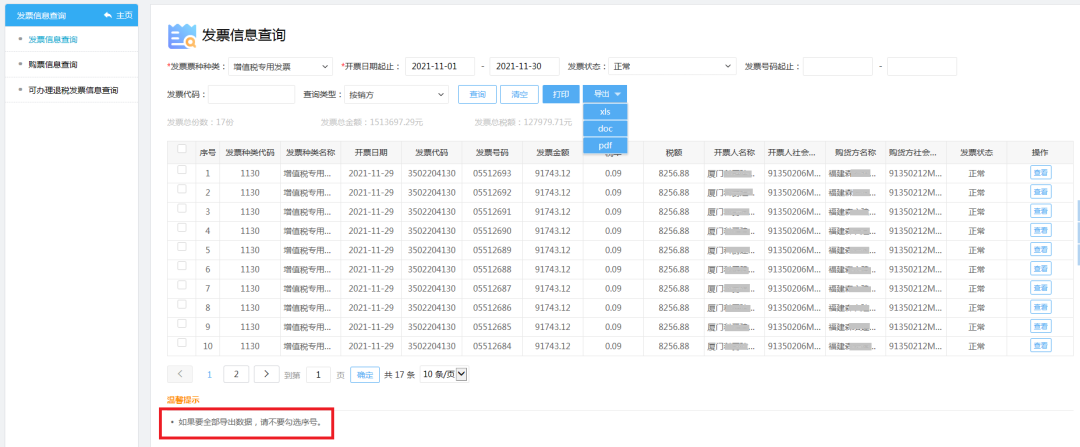Click 查看 for invoice 05512685

tap(1041, 326)
